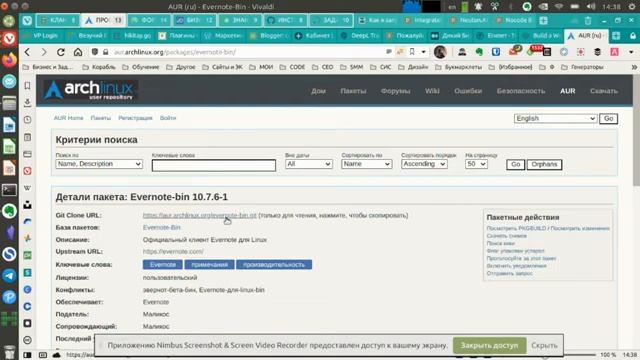
Task: Toggle Vivaldi side panel from status bar
Action: tap(27, 355)
